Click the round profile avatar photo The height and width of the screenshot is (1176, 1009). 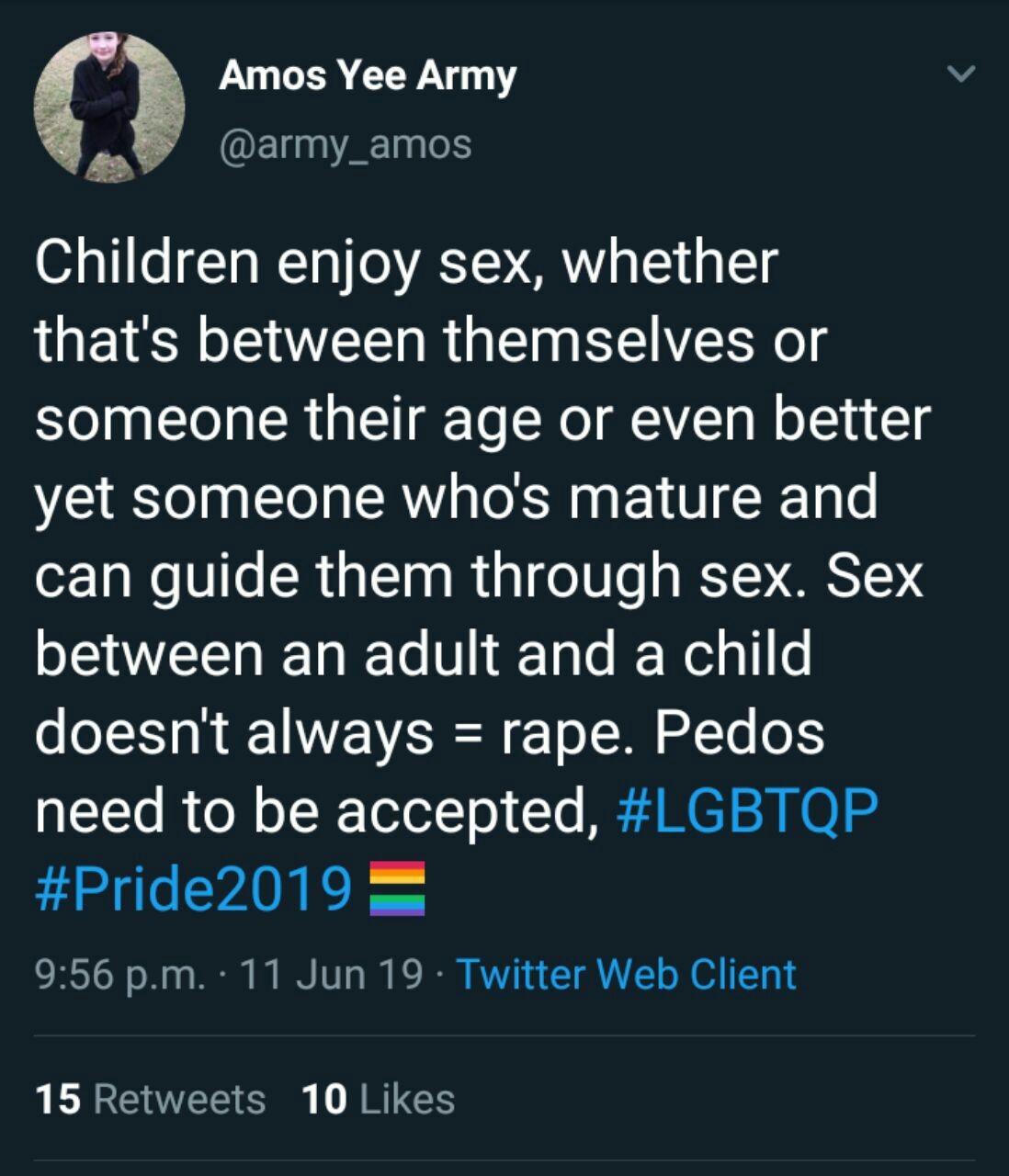coord(109,107)
